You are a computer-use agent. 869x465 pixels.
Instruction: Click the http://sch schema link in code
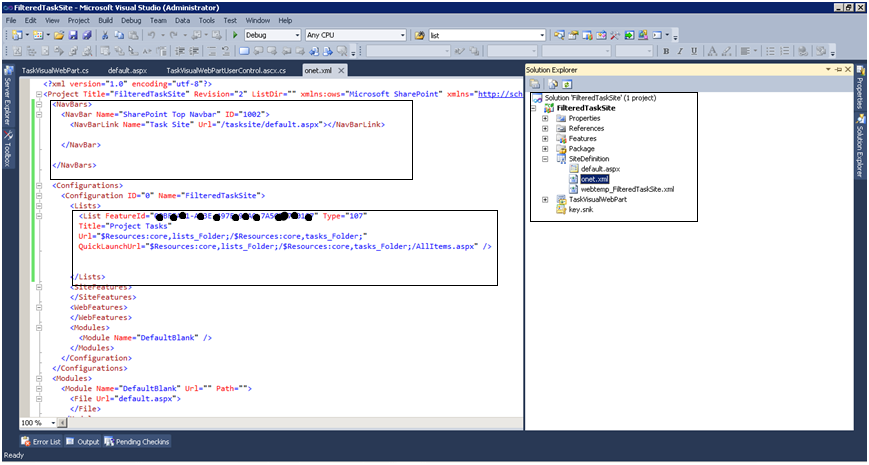[x=500, y=94]
